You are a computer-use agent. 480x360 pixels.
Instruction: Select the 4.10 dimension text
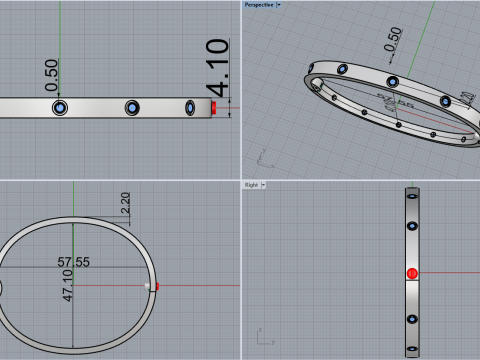click(x=218, y=68)
